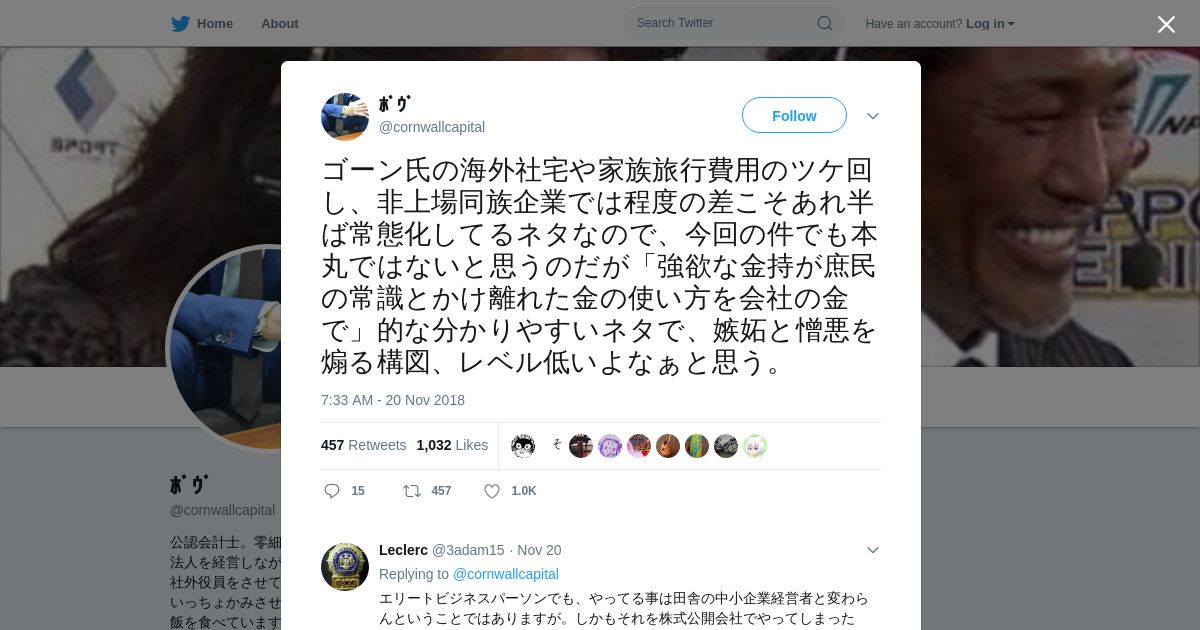This screenshot has height=630, width=1200.
Task: Click first liker avatar in the row
Action: point(523,446)
